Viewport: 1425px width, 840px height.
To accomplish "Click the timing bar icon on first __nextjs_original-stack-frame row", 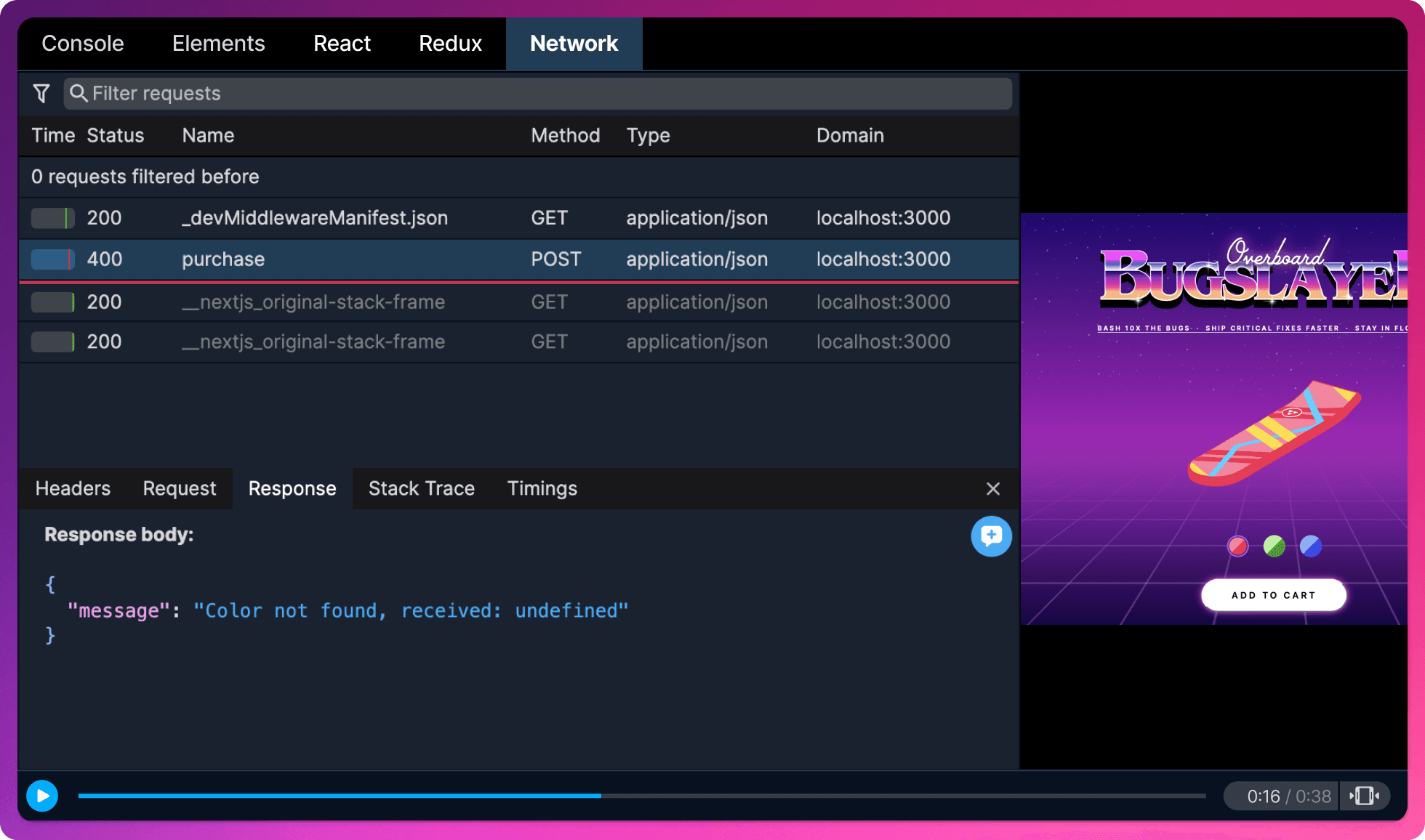I will 52,302.
